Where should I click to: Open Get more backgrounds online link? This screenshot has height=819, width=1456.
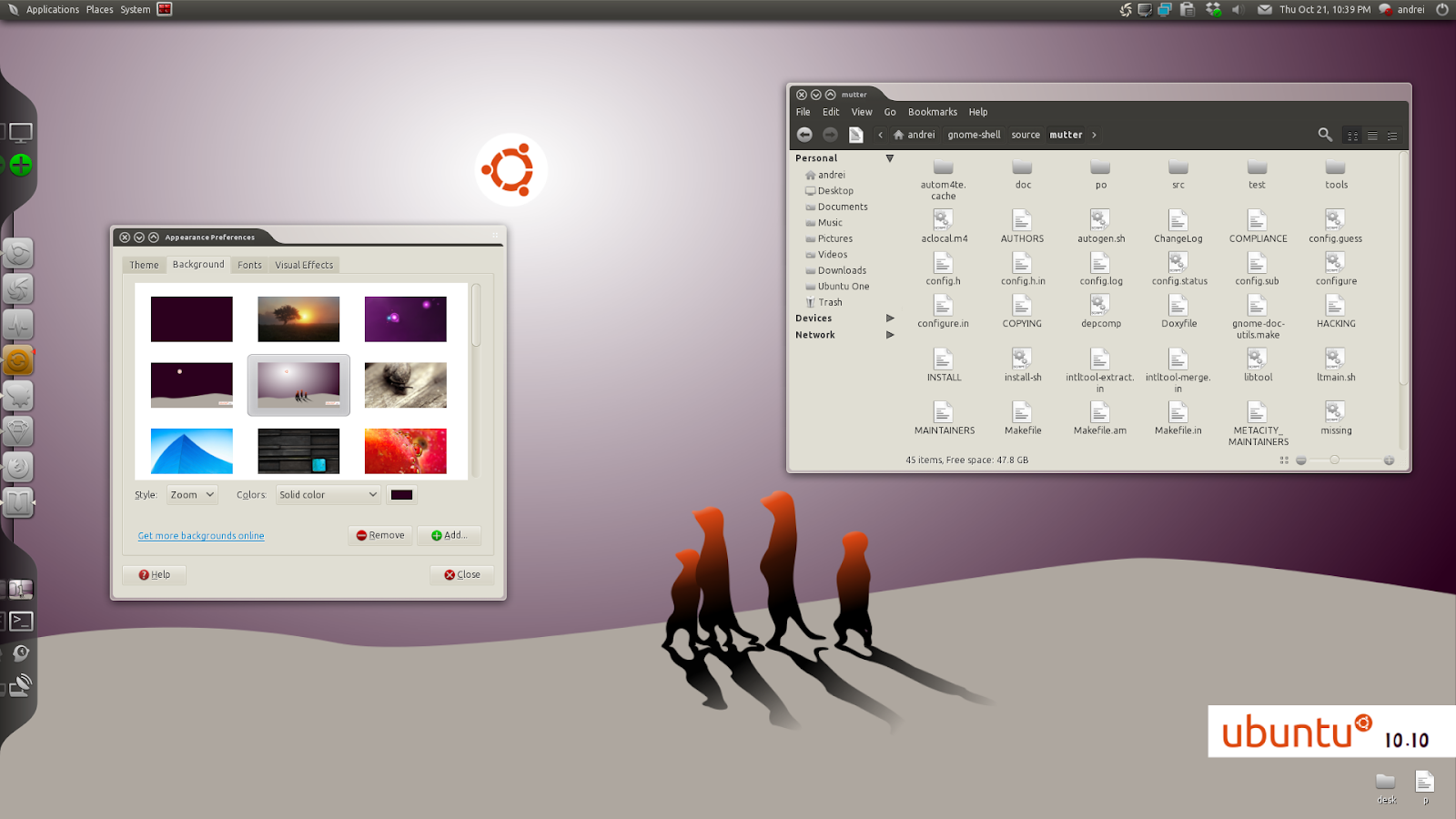pos(201,536)
